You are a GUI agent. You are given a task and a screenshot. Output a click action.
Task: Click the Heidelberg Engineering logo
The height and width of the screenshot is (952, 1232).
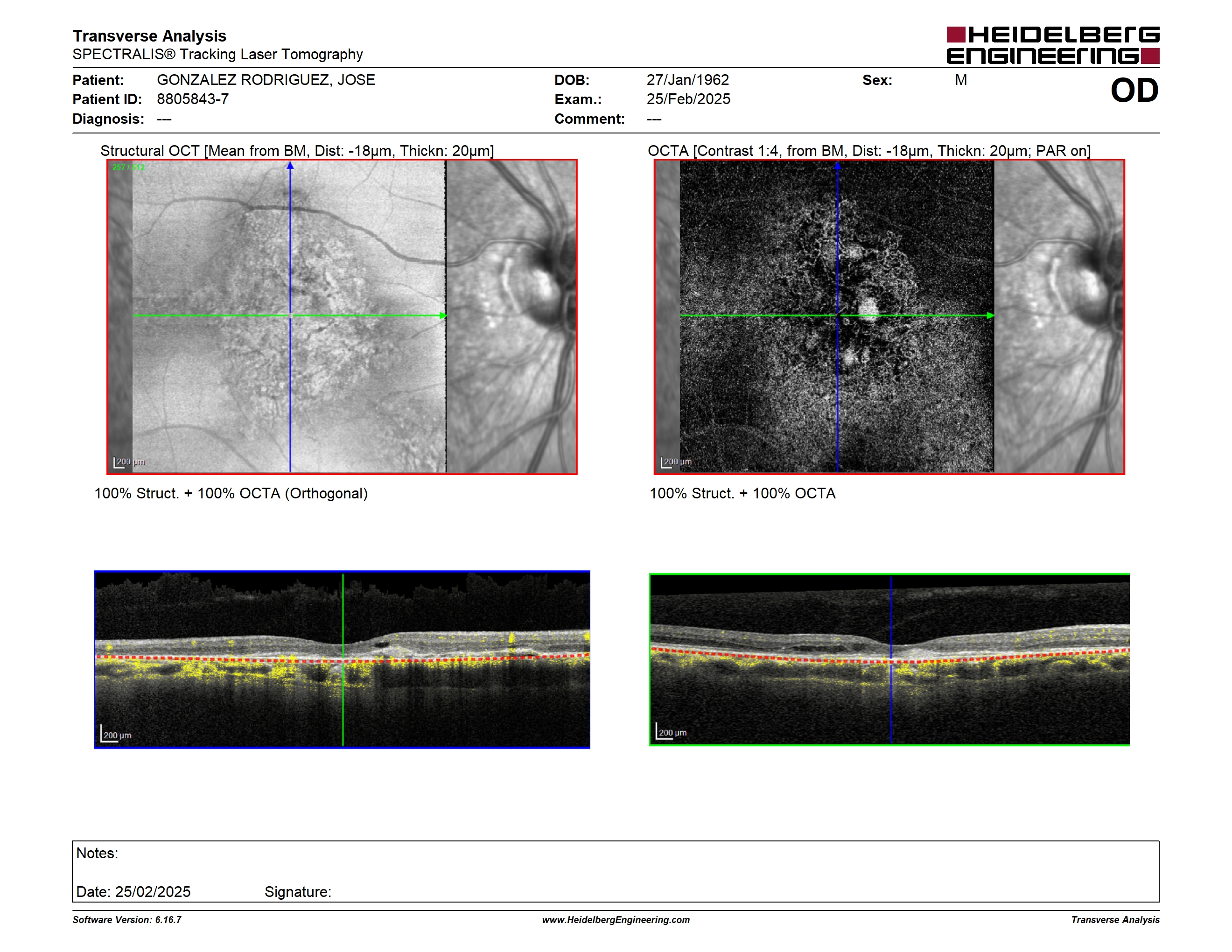click(x=1053, y=45)
